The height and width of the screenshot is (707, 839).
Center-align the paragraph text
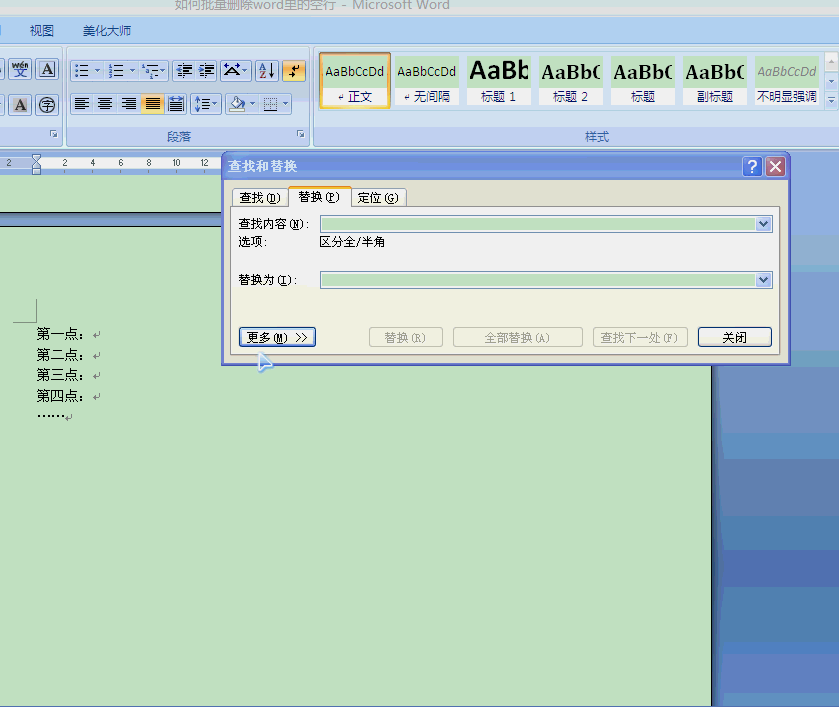coord(105,104)
